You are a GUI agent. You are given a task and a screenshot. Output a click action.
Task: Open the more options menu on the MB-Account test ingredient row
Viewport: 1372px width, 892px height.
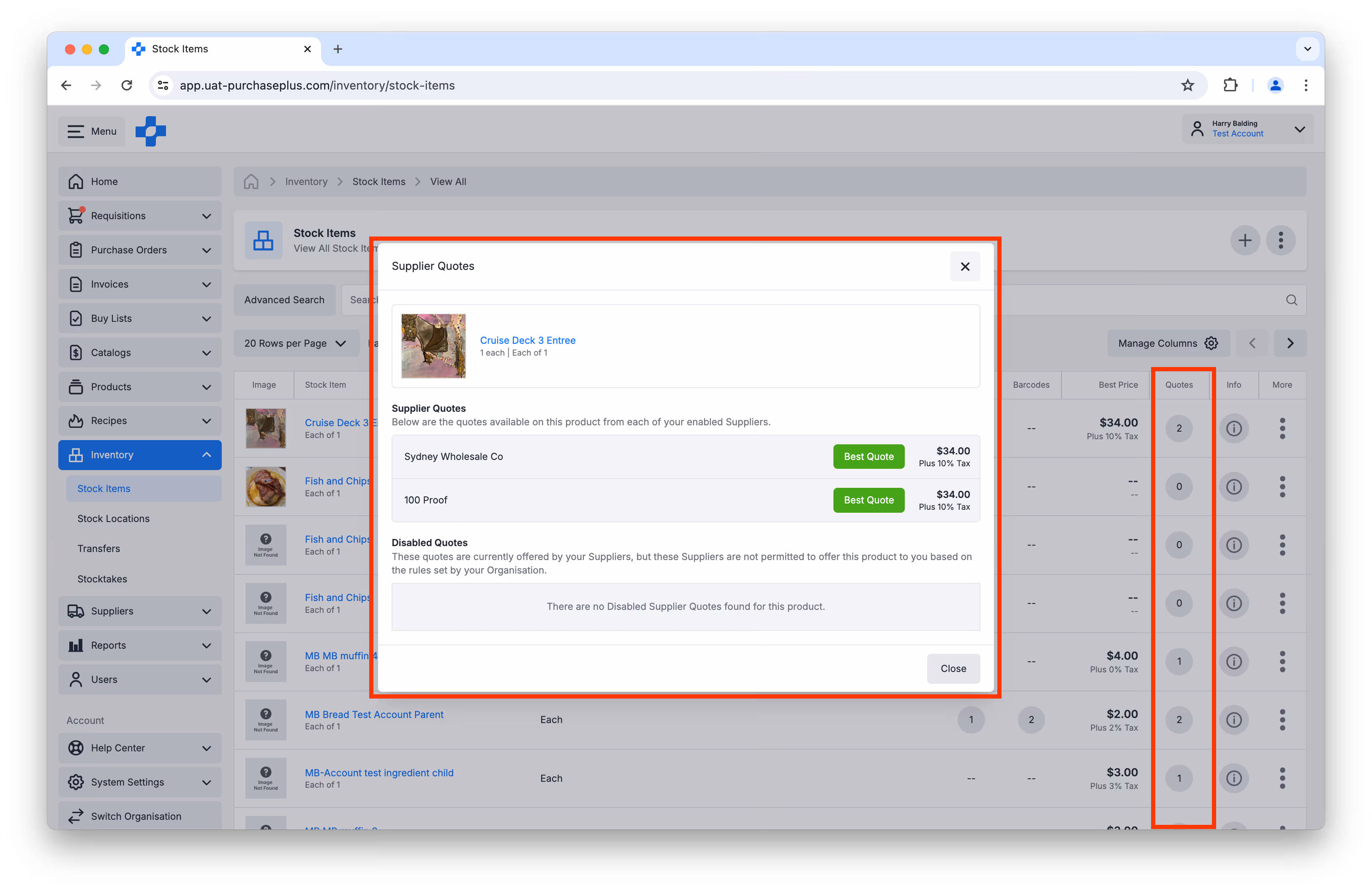click(1282, 778)
